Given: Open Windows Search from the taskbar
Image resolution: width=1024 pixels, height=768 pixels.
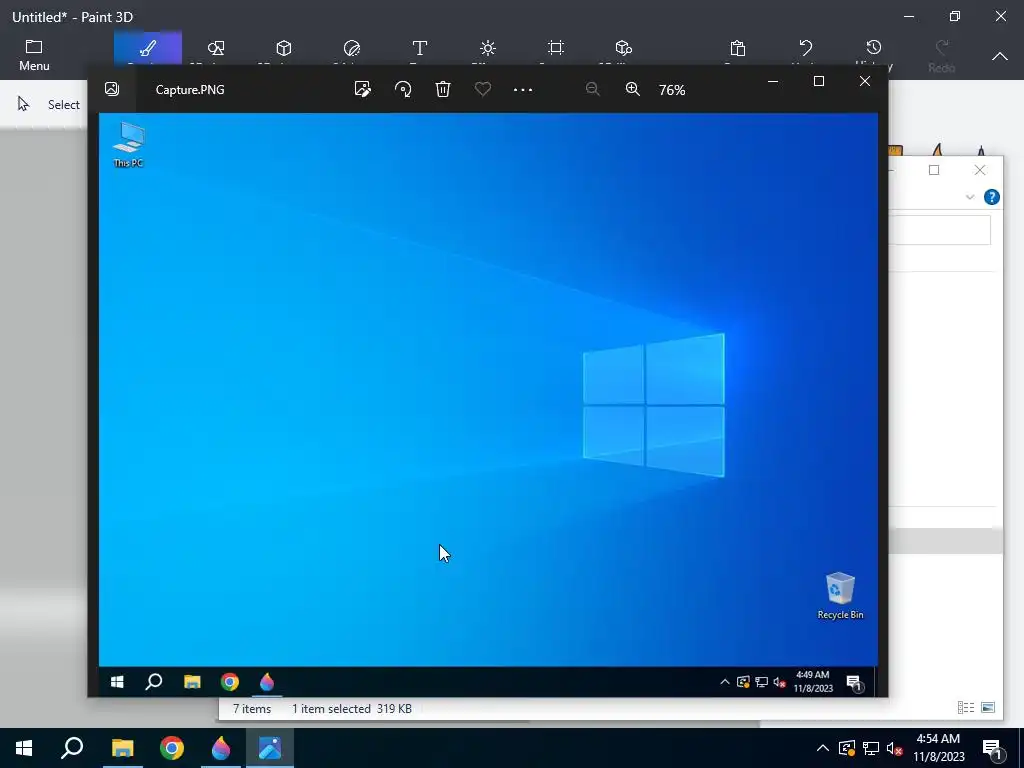Looking at the screenshot, I should [x=72, y=748].
